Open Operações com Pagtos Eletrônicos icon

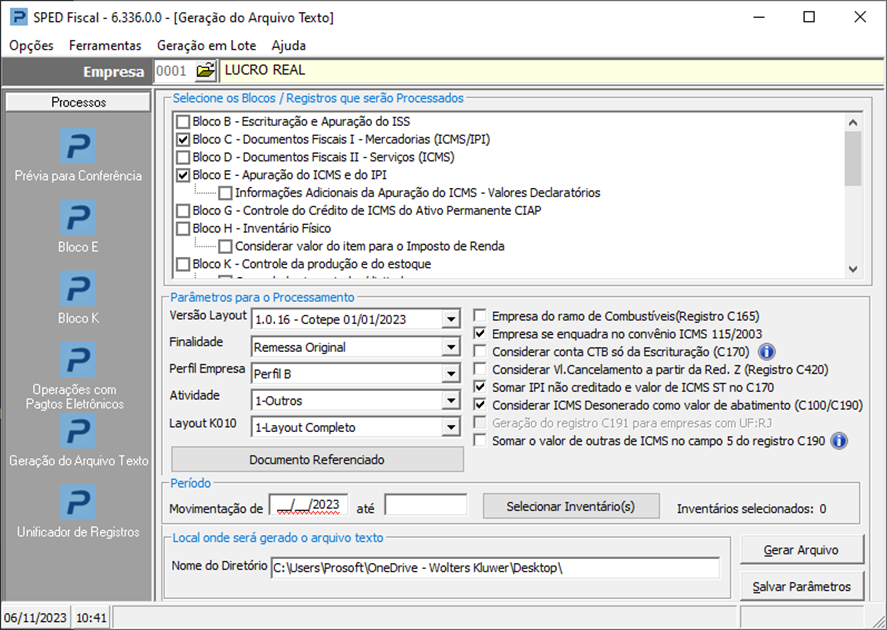pos(78,360)
